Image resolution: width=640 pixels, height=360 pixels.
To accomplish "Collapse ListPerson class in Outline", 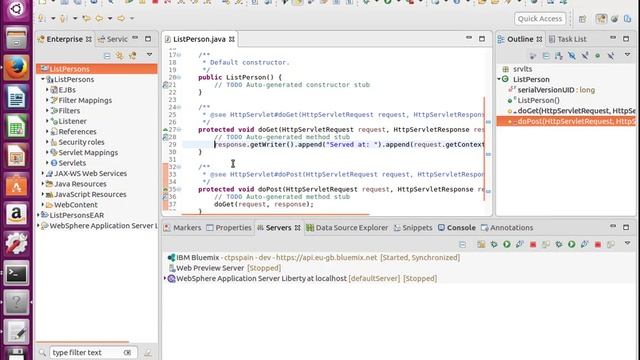I will click(x=499, y=79).
